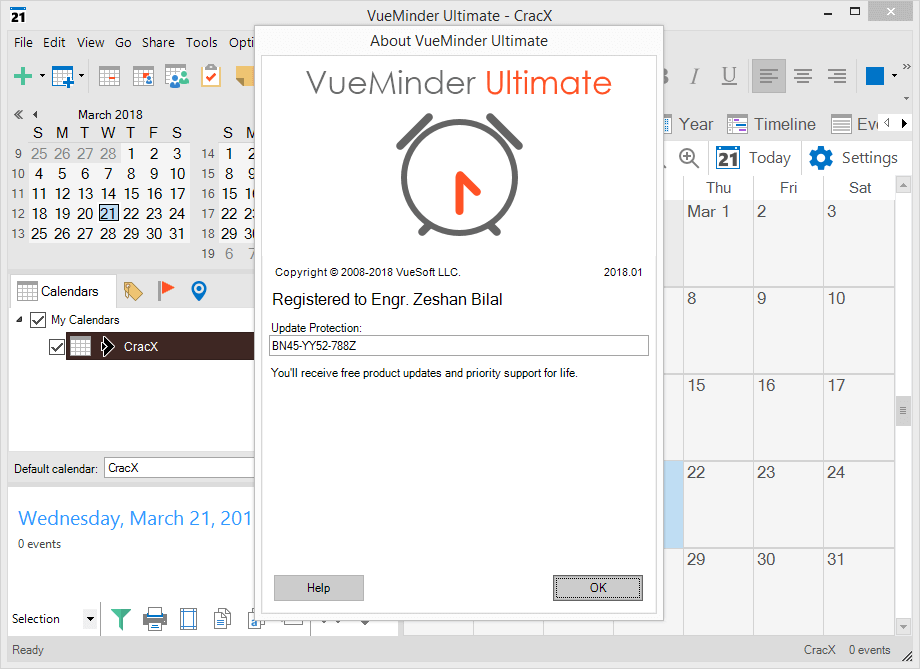Click Friday March 16 in the month view

(789, 418)
